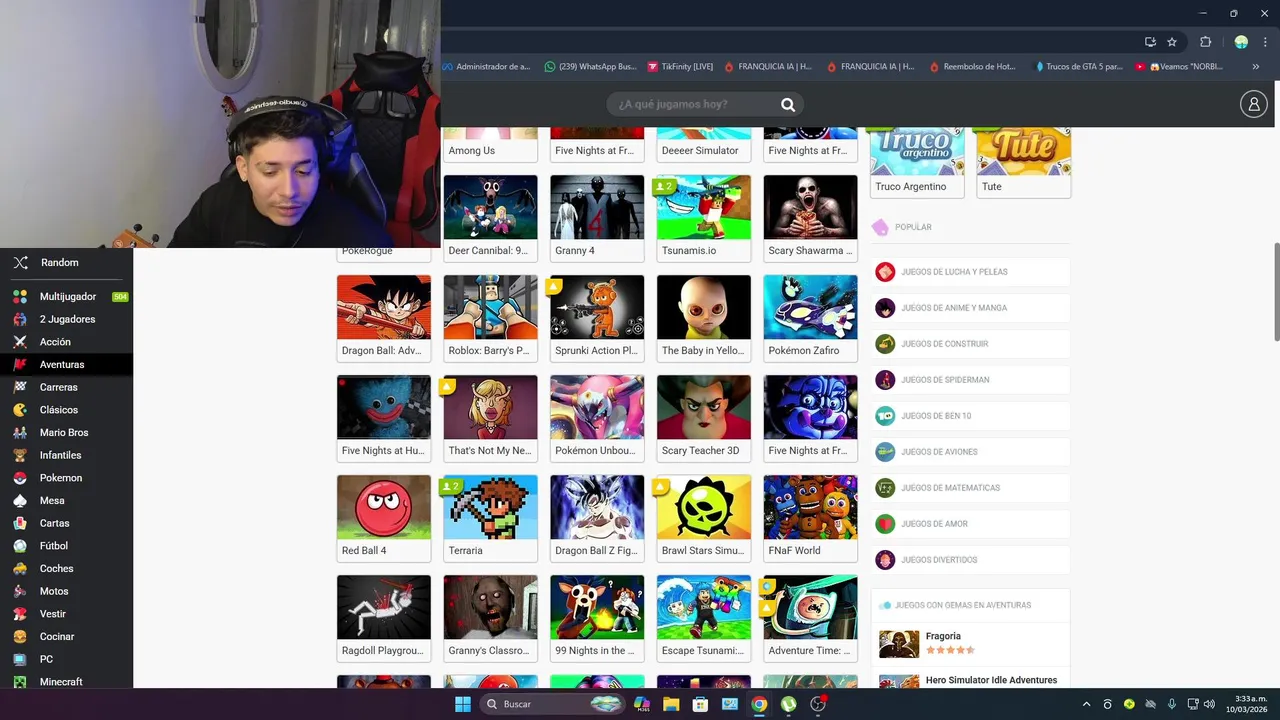Viewport: 1280px width, 720px height.
Task: Open File Explorer from taskbar
Action: point(671,704)
